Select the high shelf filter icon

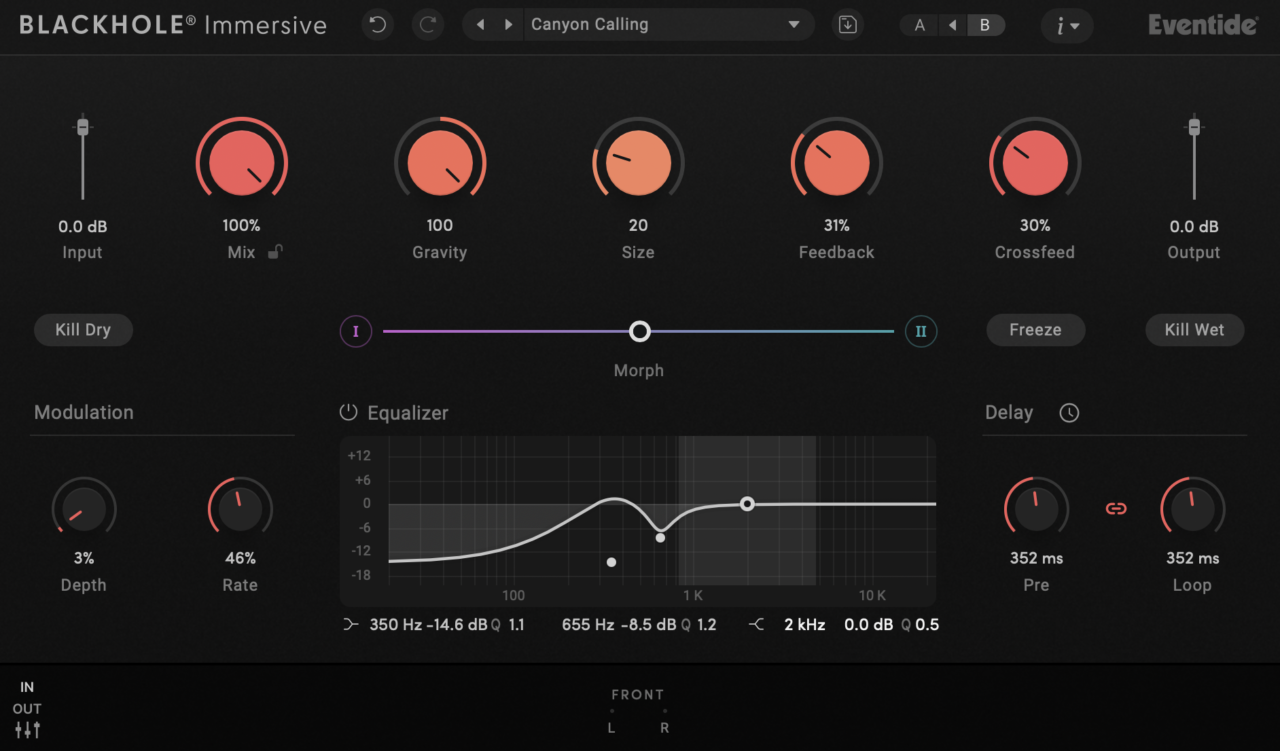click(x=757, y=625)
